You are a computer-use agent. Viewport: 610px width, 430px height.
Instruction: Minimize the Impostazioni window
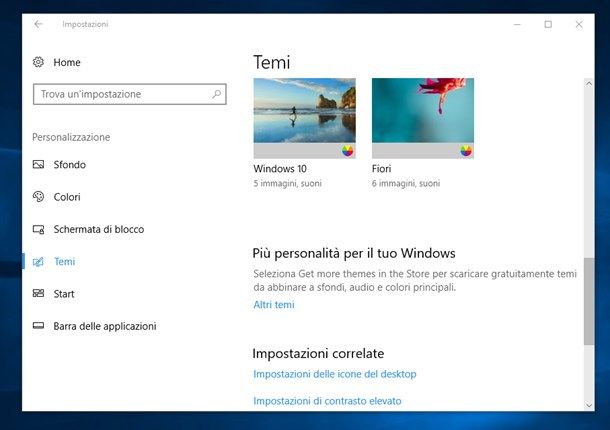pyautogui.click(x=517, y=24)
